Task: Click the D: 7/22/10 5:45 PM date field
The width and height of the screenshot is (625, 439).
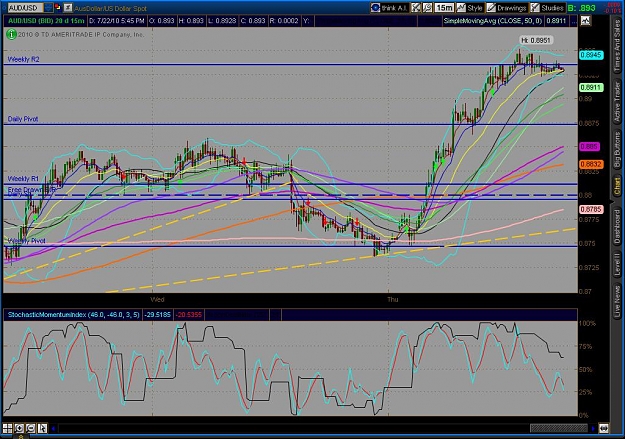Action: tap(117, 21)
